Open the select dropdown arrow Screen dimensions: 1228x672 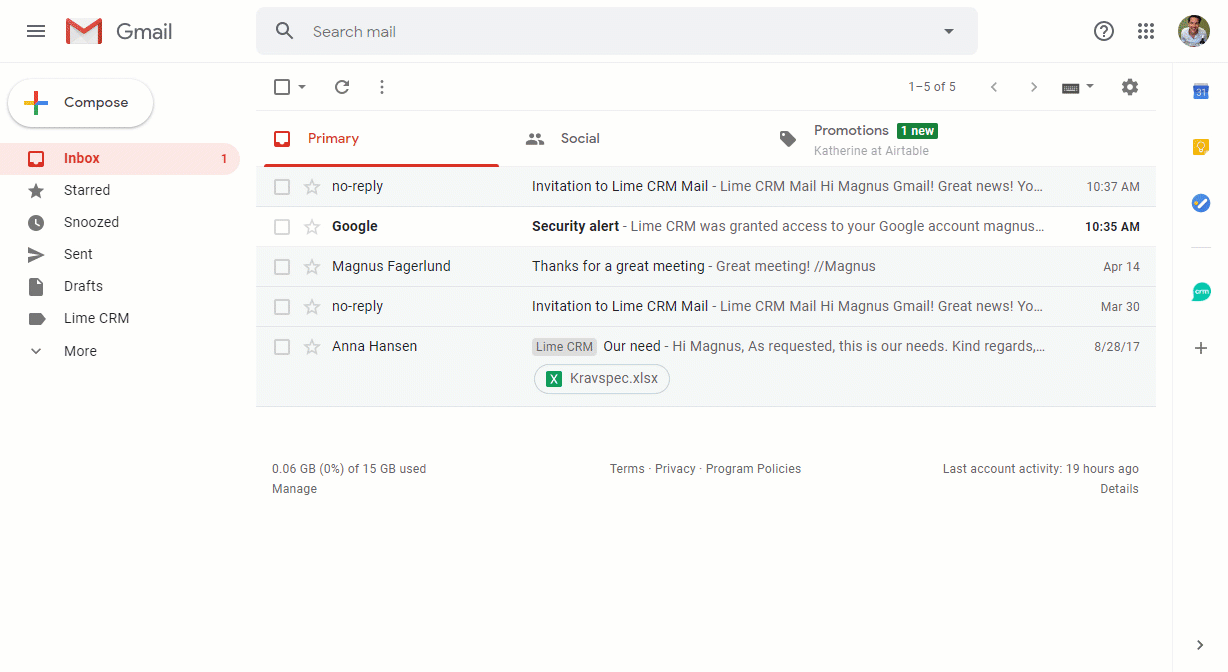click(x=302, y=87)
